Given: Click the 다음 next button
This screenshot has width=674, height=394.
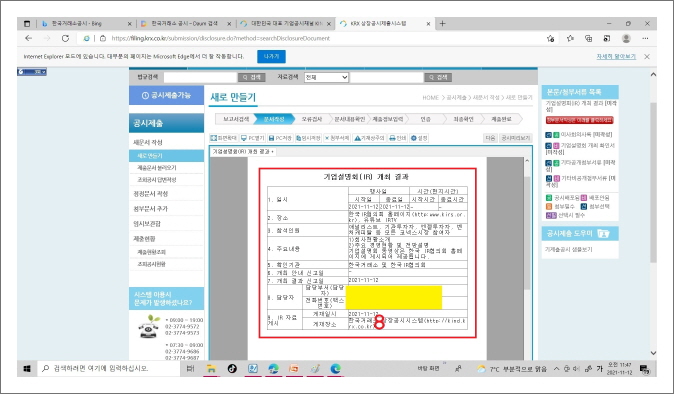Looking at the screenshot, I should point(490,138).
